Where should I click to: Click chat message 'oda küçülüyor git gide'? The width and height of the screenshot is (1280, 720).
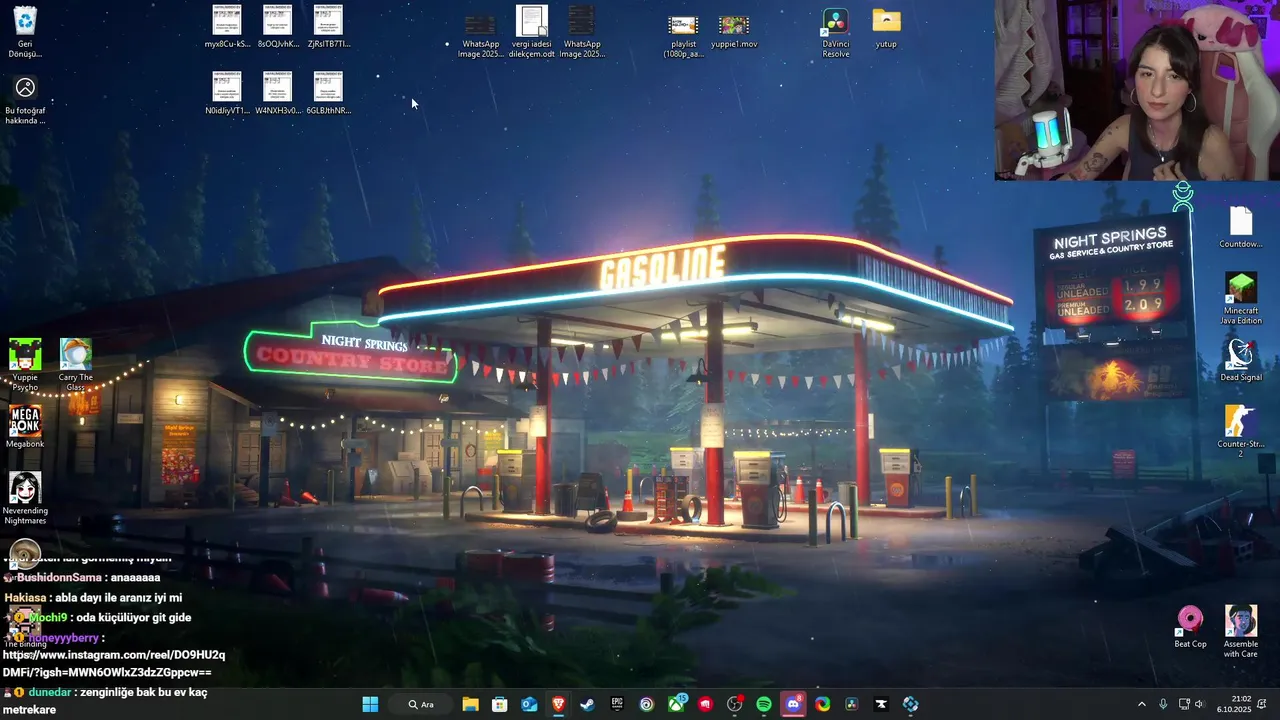click(x=133, y=617)
